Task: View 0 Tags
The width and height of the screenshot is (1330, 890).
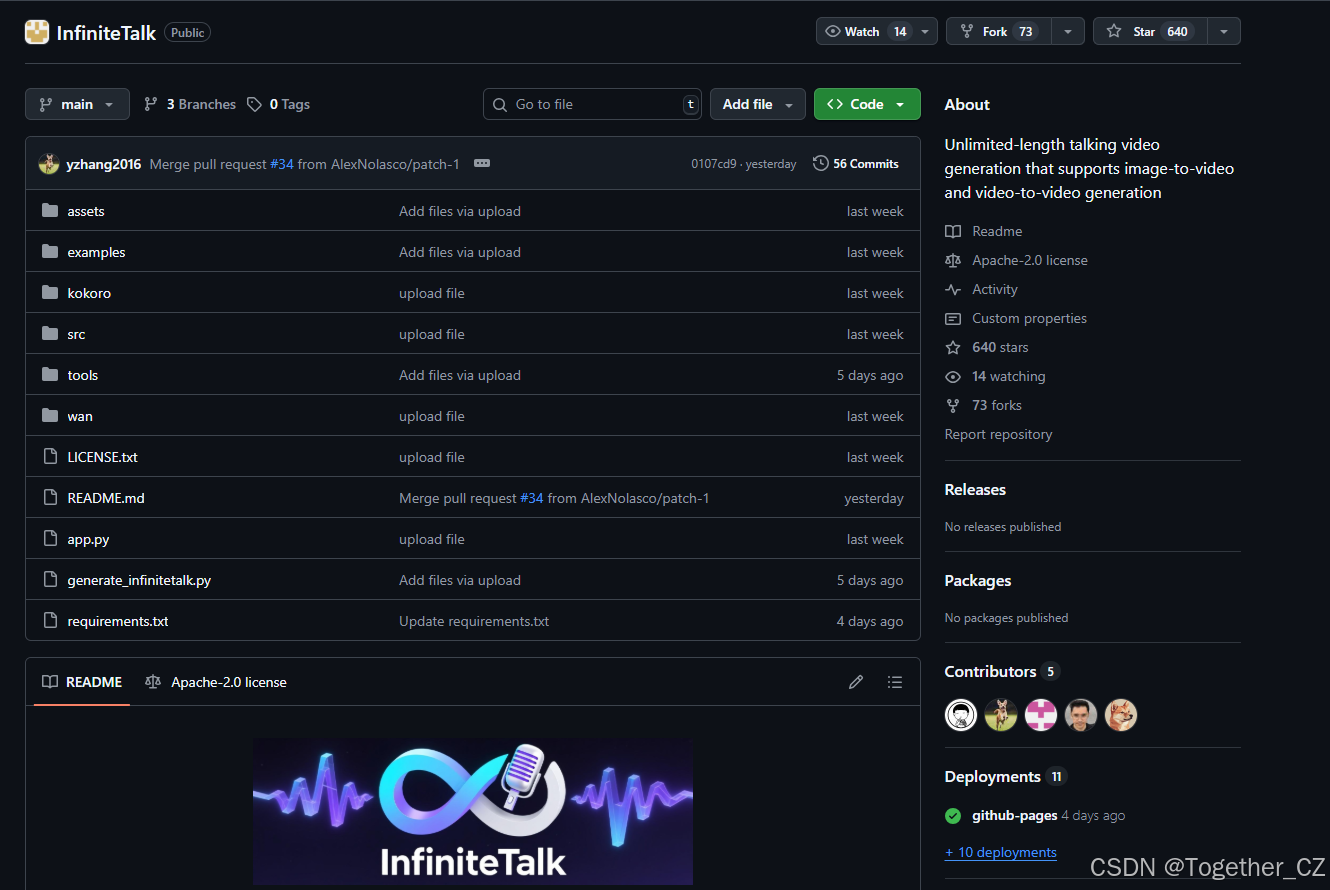Action: pyautogui.click(x=279, y=104)
